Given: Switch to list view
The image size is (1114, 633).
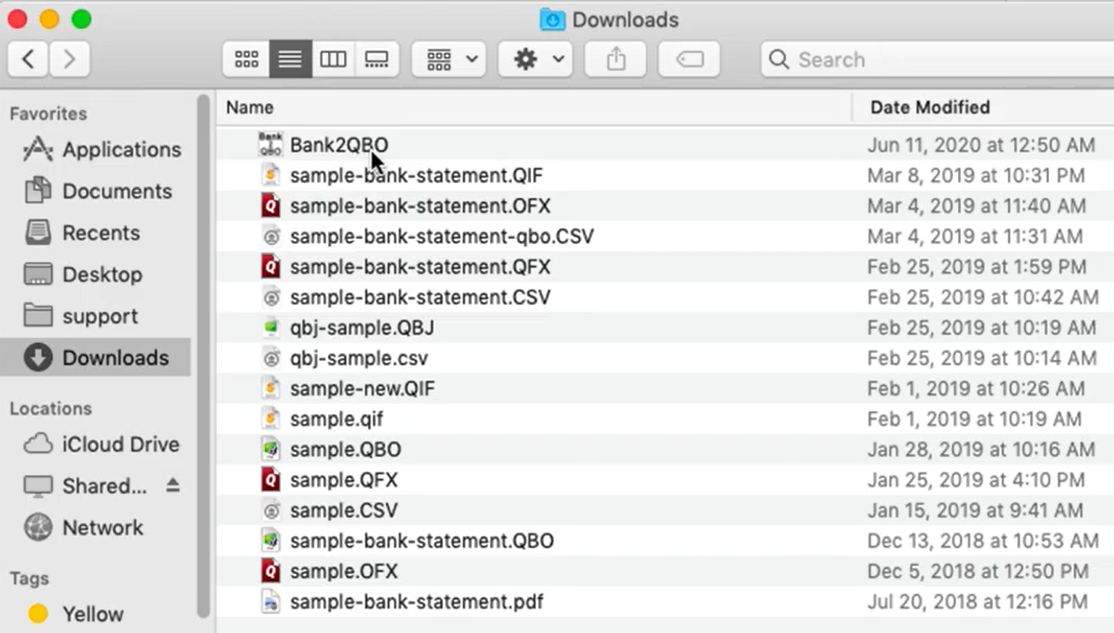Looking at the screenshot, I should (290, 59).
